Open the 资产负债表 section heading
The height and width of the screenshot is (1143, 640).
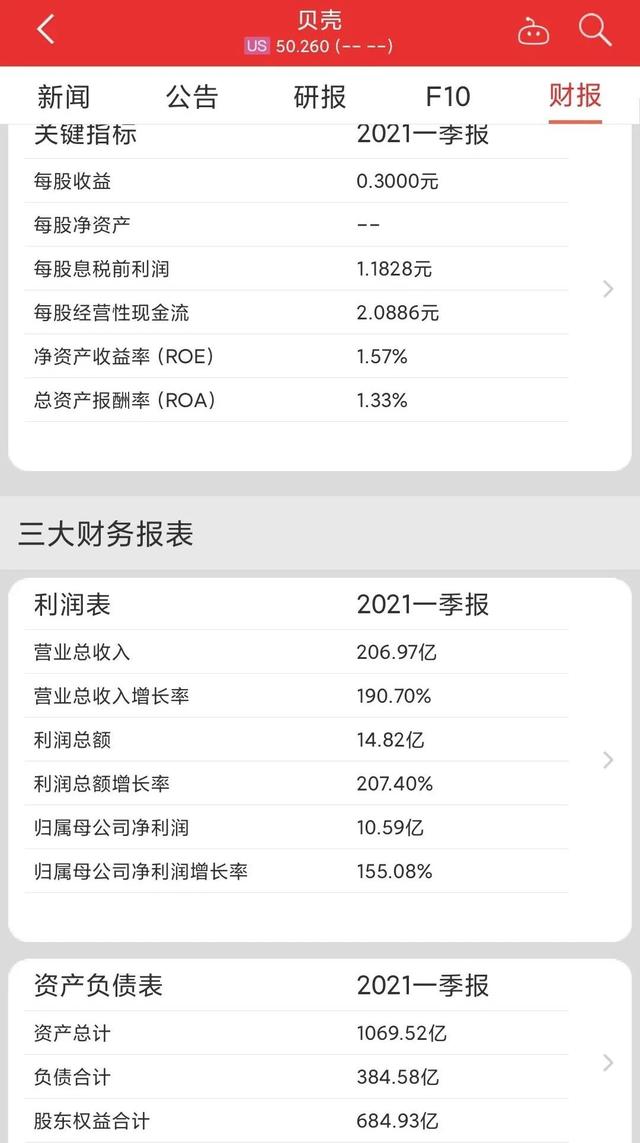point(98,986)
